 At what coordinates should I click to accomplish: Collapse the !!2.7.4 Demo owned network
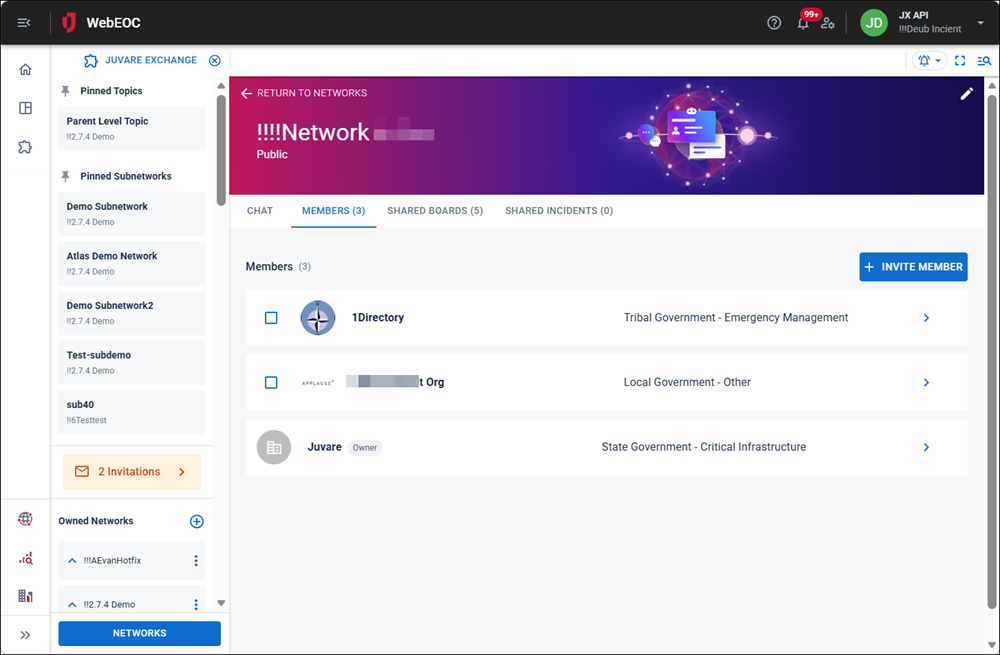[x=72, y=605]
